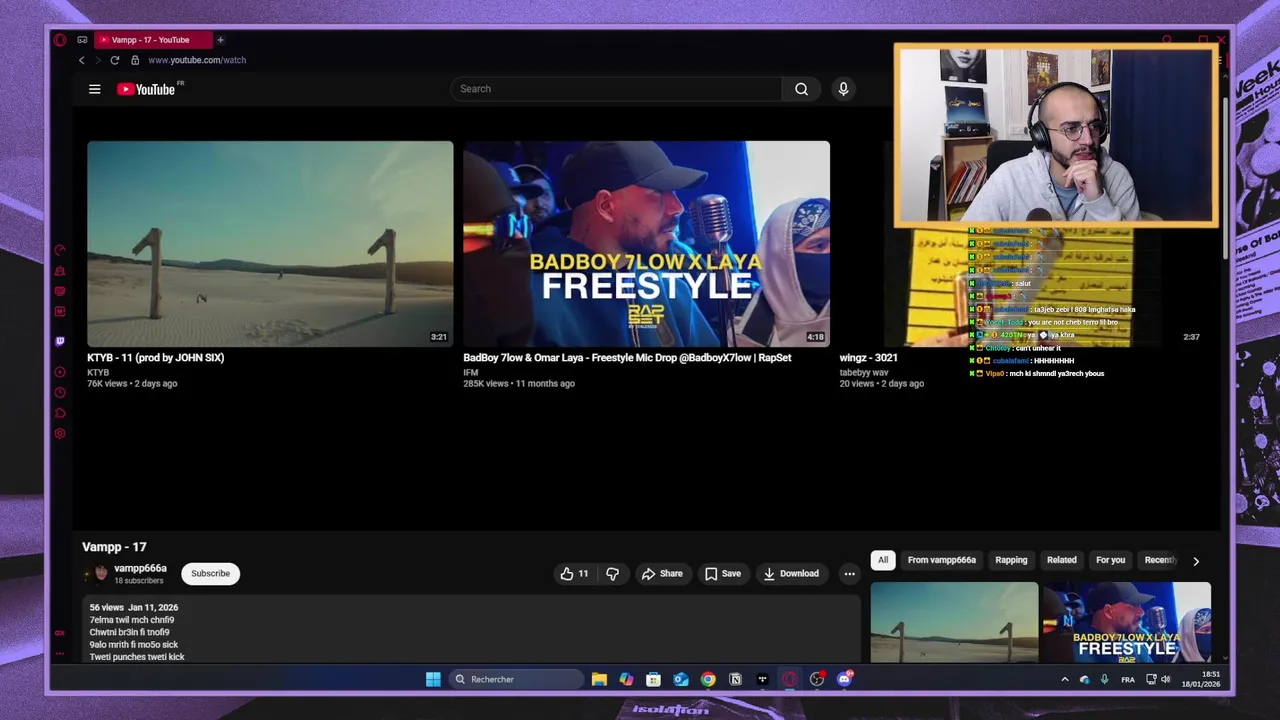The height and width of the screenshot is (720, 1280).
Task: Select the From vampp666a chip
Action: click(942, 560)
